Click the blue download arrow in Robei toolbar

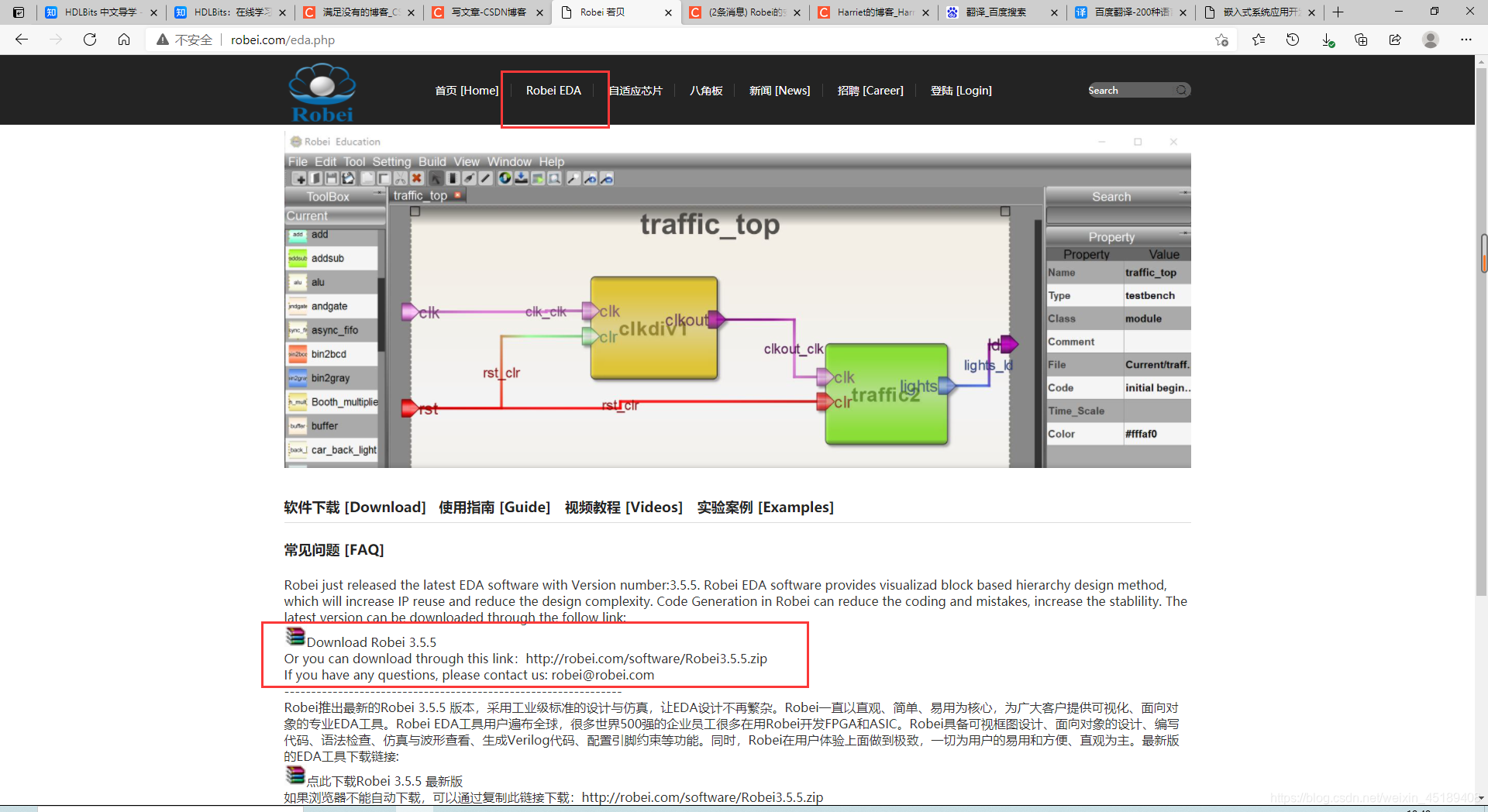pos(522,179)
